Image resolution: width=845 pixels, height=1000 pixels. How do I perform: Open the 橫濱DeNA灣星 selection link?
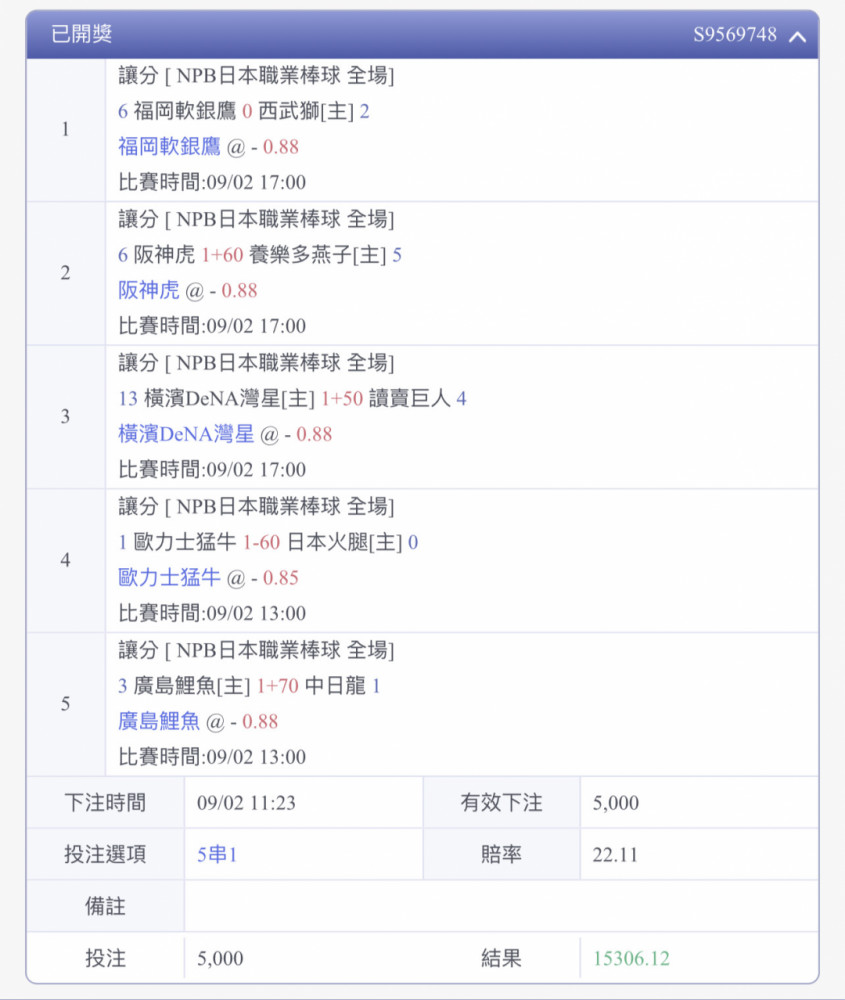(186, 434)
